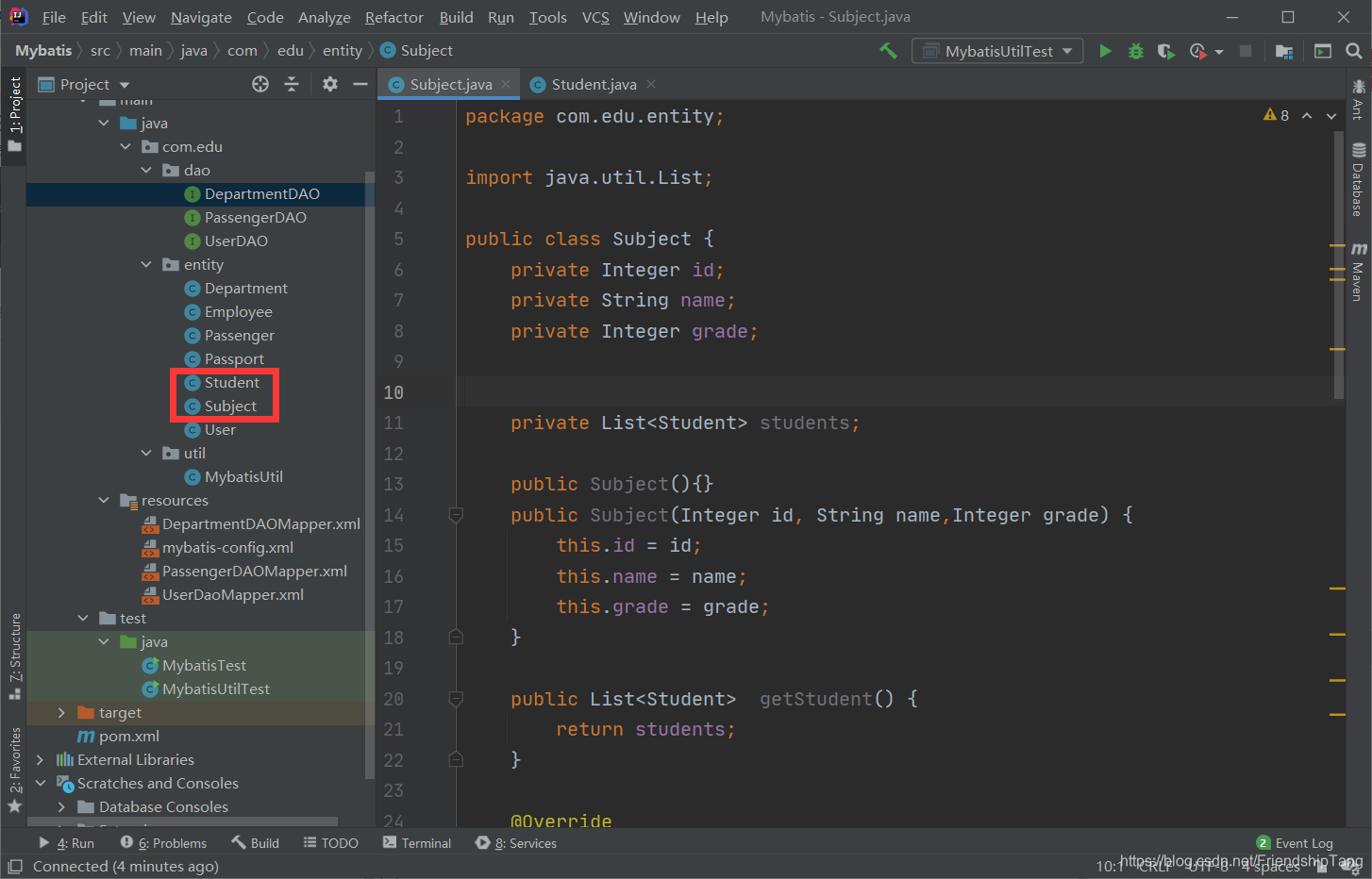
Task: Go to next highlighted error arrow
Action: tap(1331, 115)
